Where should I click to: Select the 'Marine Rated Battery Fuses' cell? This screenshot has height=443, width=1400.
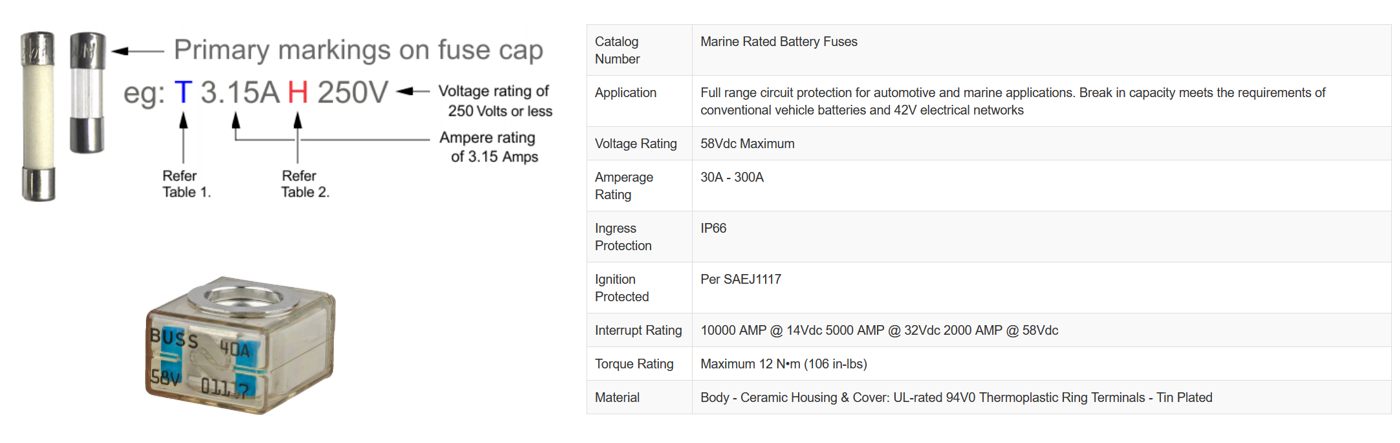click(779, 42)
